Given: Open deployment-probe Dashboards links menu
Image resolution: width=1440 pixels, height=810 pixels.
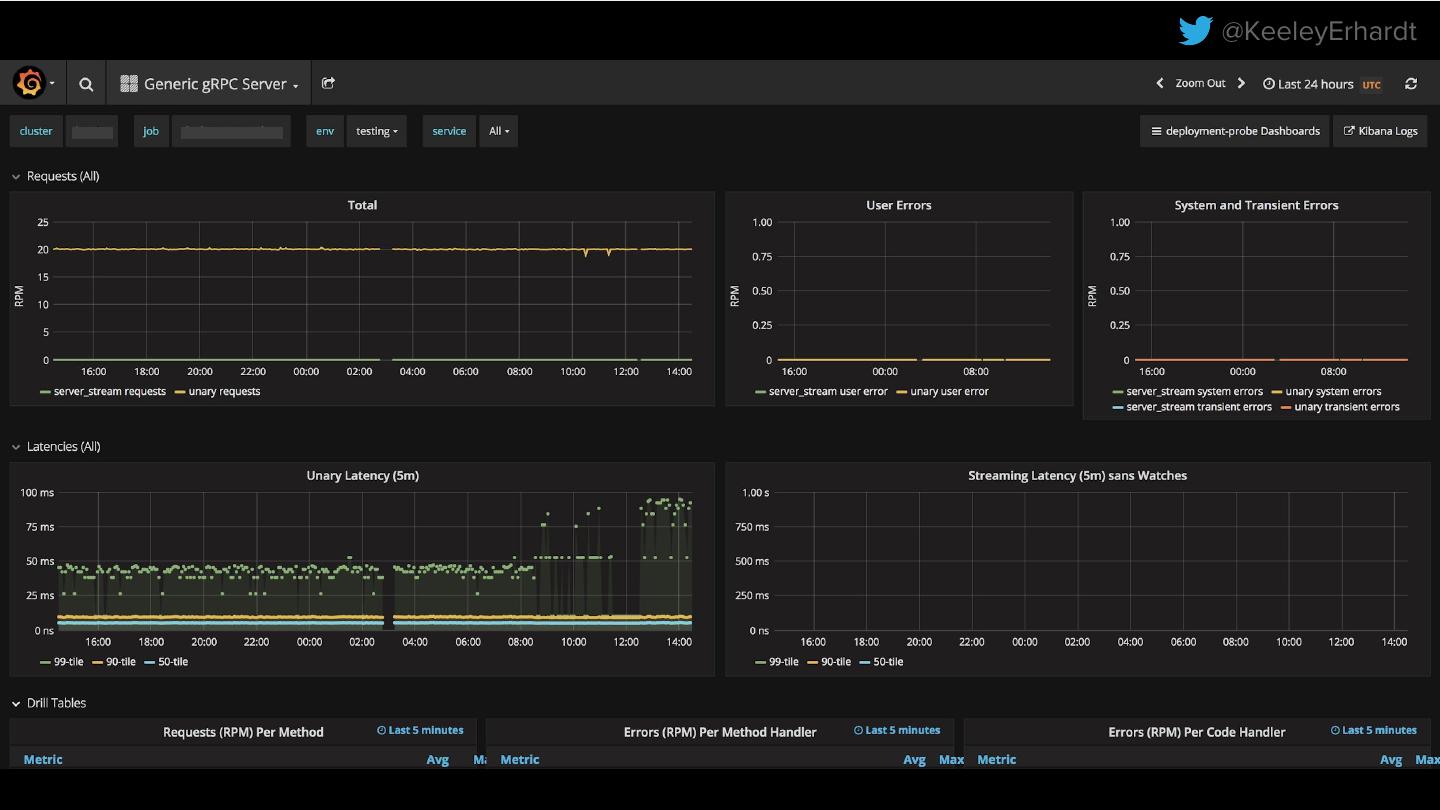Looking at the screenshot, I should pyautogui.click(x=1235, y=131).
